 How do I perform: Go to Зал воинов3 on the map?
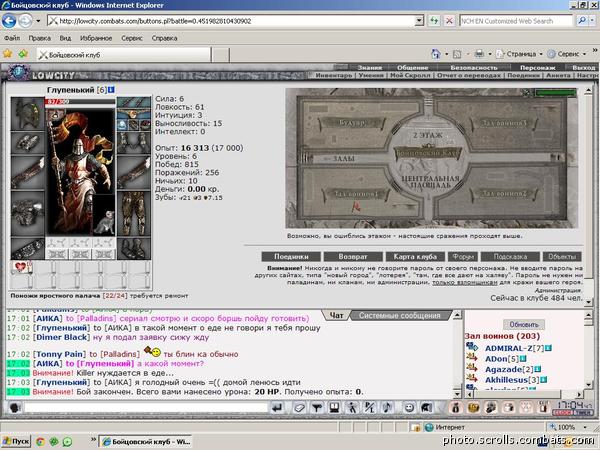(503, 123)
